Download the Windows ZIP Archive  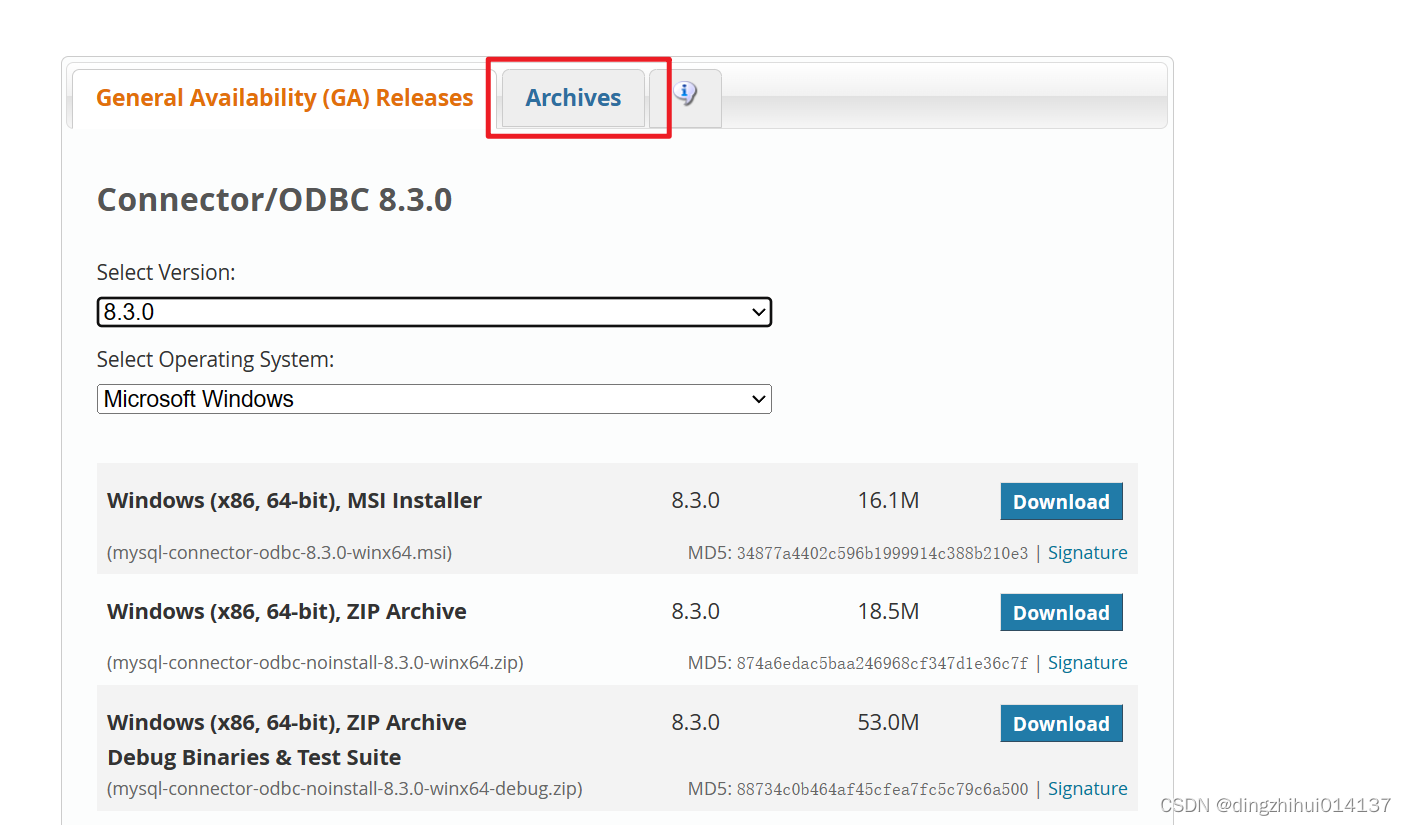pyautogui.click(x=1061, y=612)
